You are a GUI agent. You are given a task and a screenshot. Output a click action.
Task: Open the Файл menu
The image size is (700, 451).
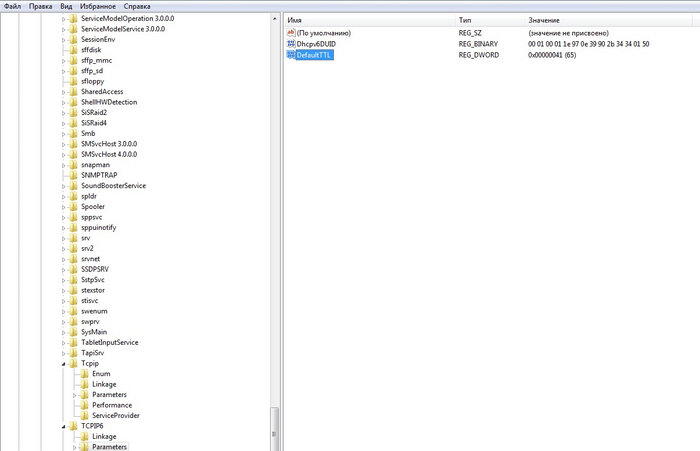(x=12, y=6)
